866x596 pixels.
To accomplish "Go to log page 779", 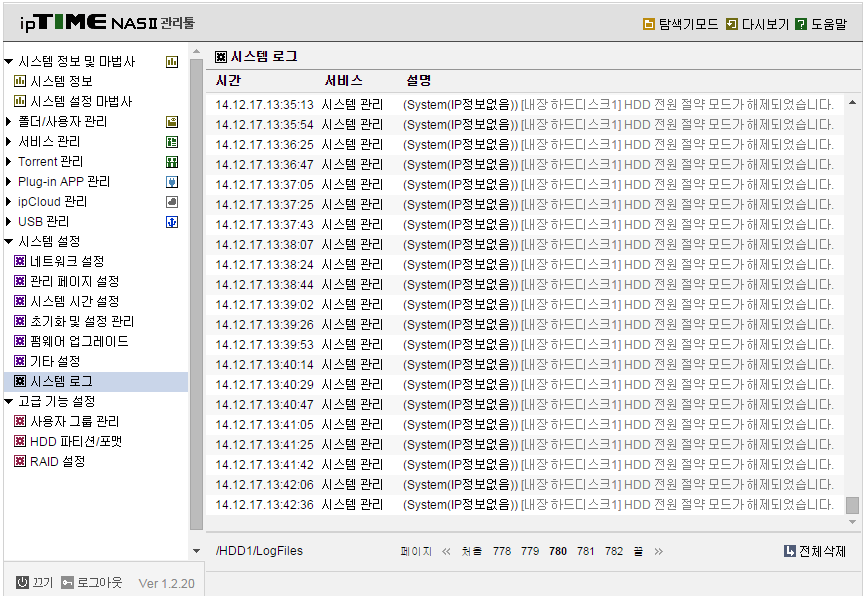I will 530,551.
